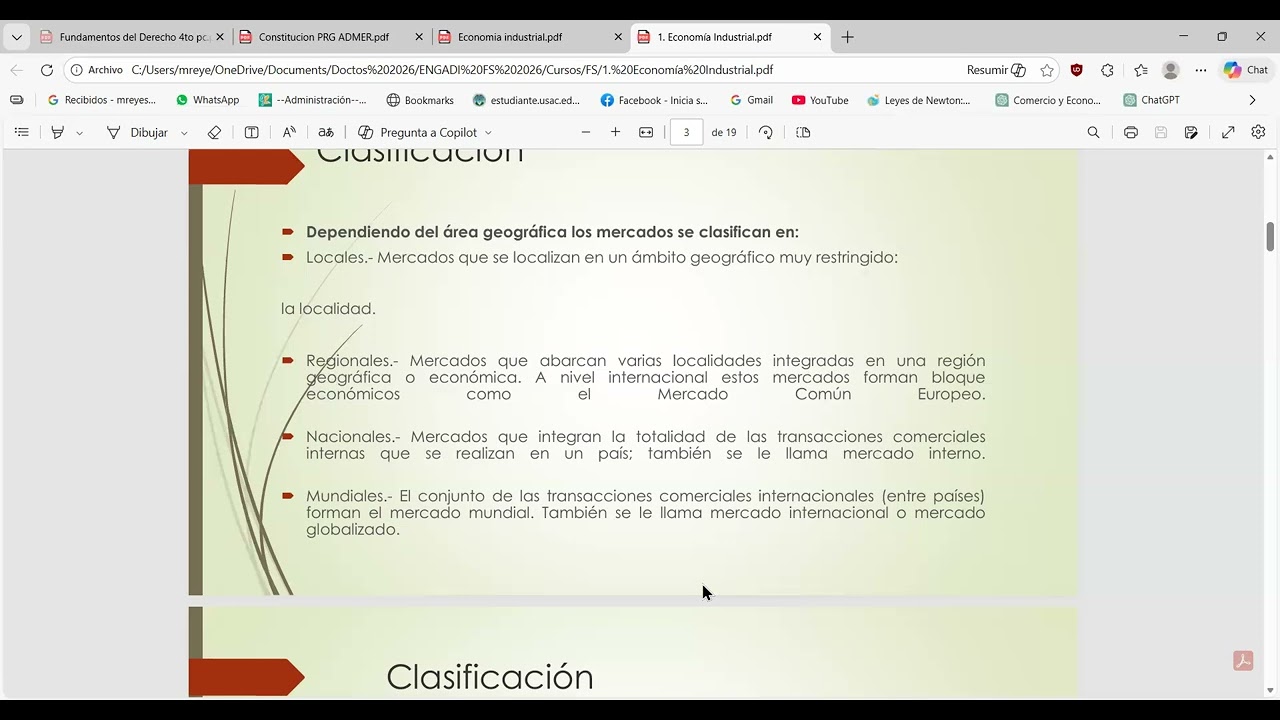This screenshot has height=720, width=1280.
Task: Print the PDF document
Action: click(1131, 132)
